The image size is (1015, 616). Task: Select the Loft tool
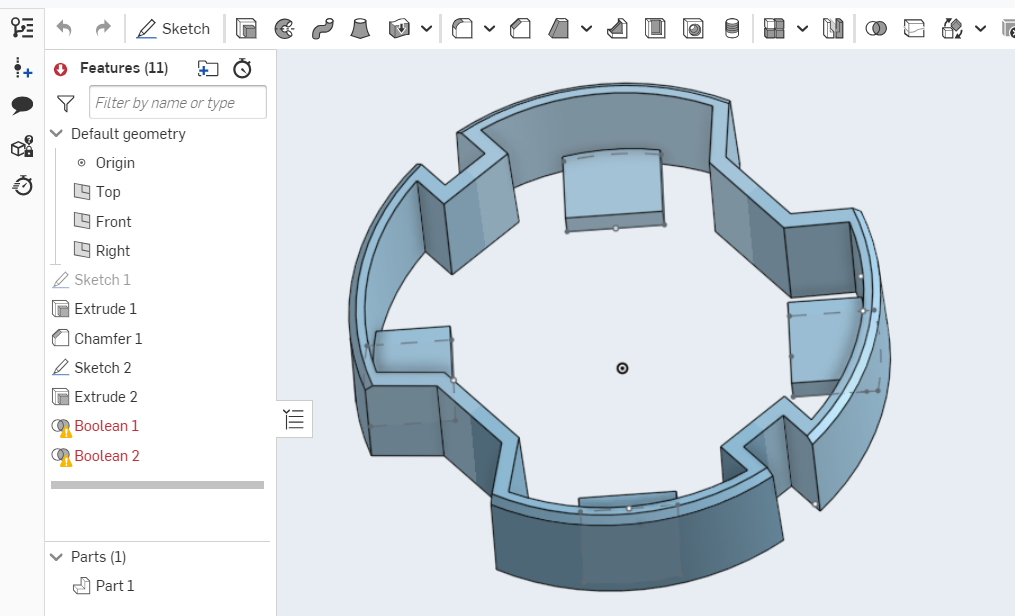(360, 28)
